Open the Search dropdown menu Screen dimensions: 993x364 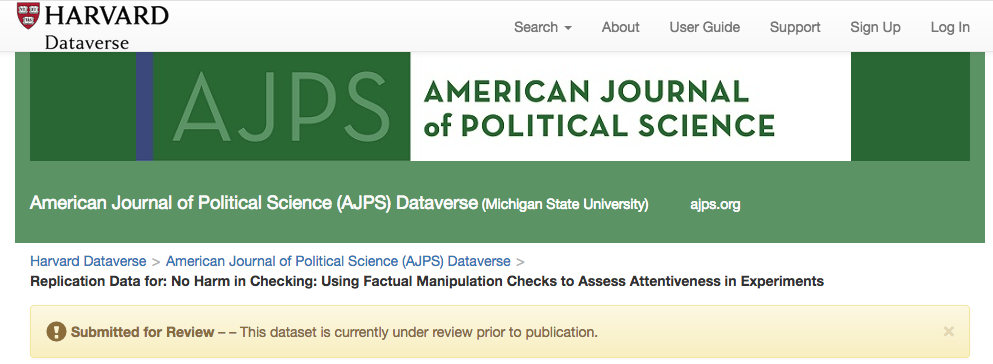pyautogui.click(x=543, y=27)
